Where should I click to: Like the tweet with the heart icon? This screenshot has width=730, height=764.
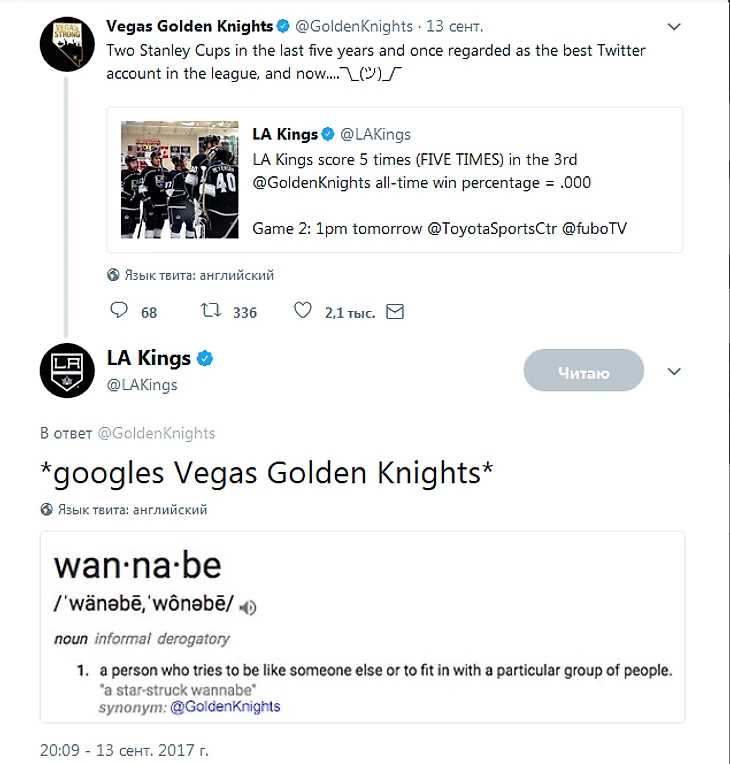(302, 312)
